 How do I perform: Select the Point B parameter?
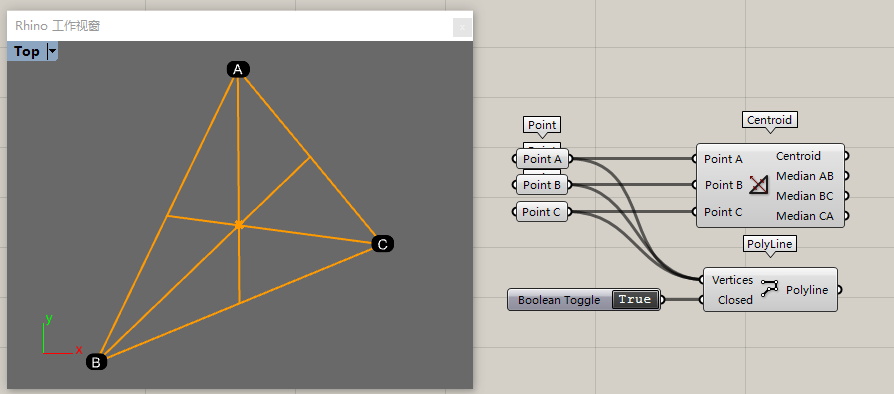point(542,185)
